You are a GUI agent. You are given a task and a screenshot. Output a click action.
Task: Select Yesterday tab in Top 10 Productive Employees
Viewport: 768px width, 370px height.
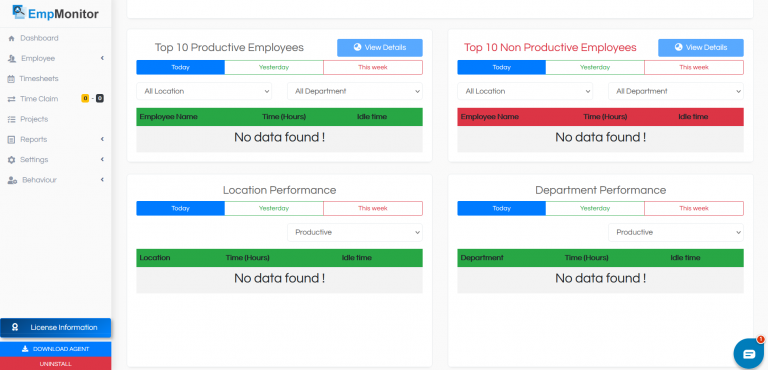click(x=274, y=67)
